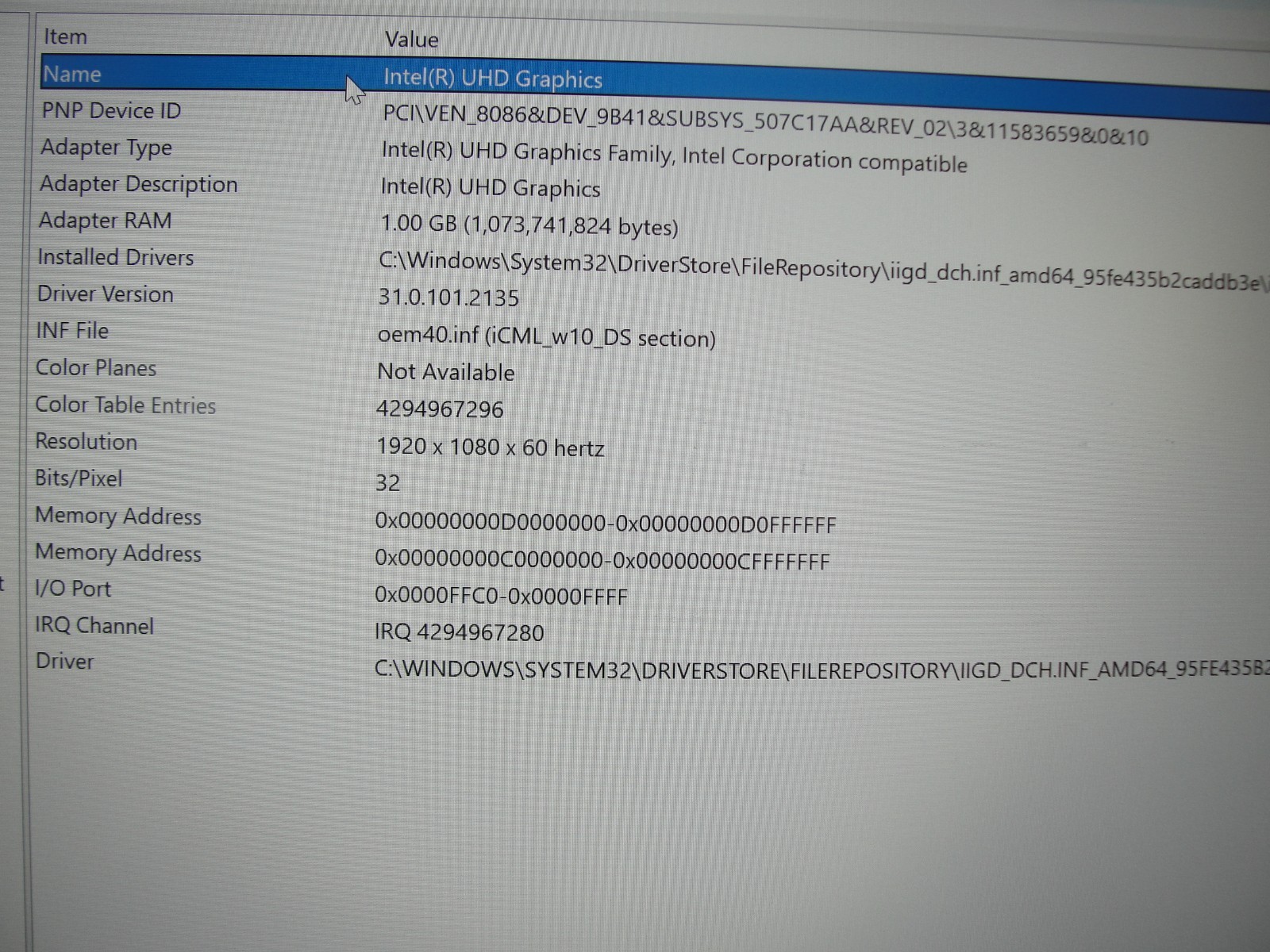
Task: Click the oem40.inf value
Action: tap(547, 336)
